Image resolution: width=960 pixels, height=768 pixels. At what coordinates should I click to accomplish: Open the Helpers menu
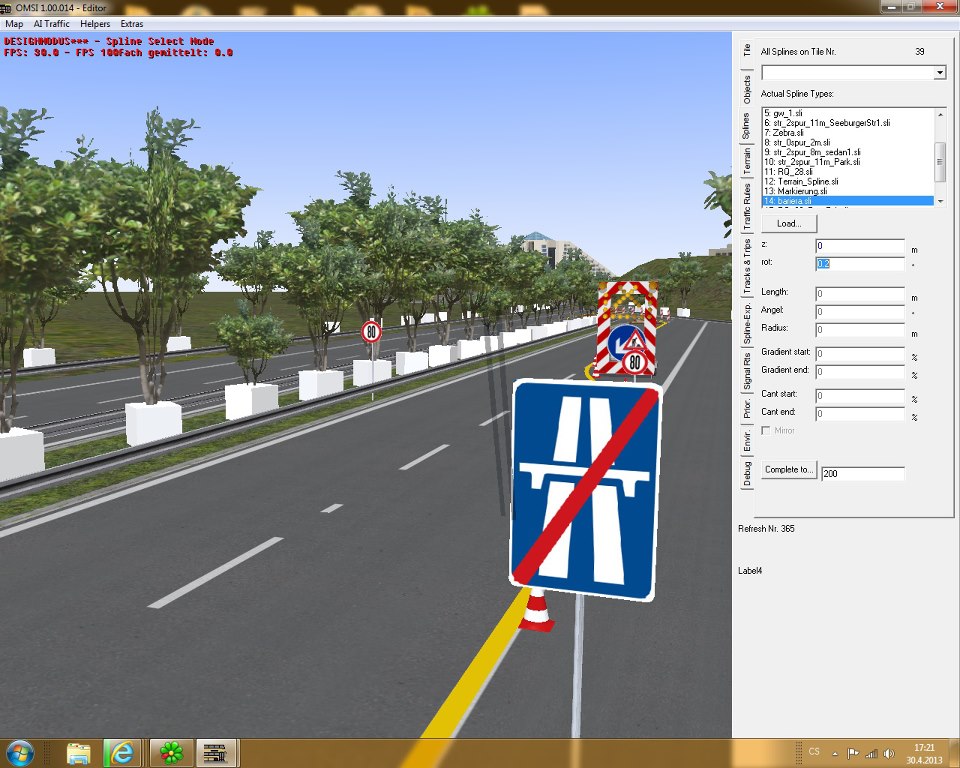pos(96,23)
